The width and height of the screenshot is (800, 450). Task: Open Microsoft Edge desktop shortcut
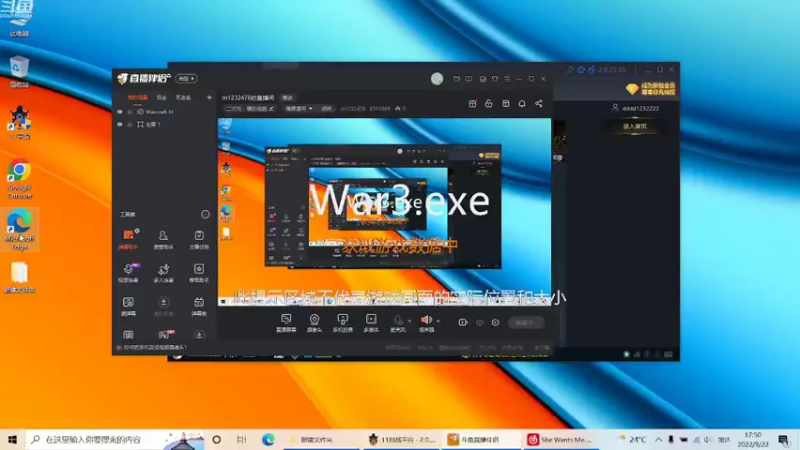click(x=19, y=230)
